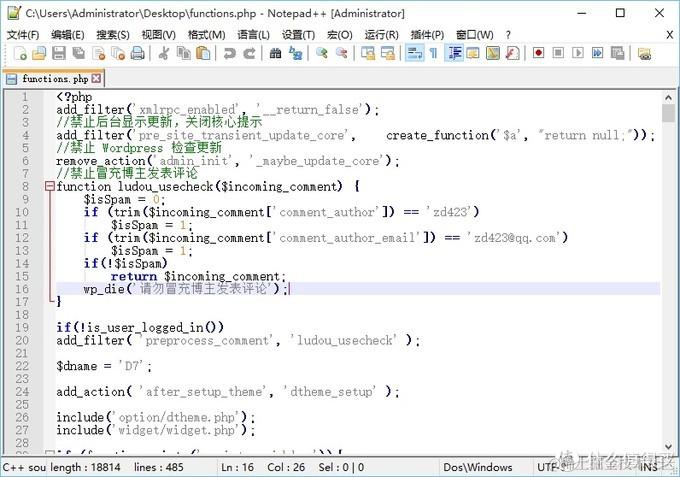Click the "$dname = 'D7';" line

(104, 366)
